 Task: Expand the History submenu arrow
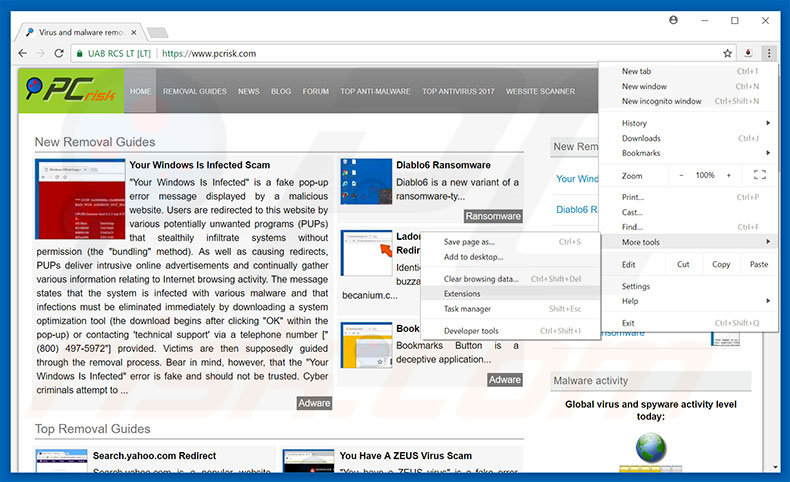(x=768, y=123)
